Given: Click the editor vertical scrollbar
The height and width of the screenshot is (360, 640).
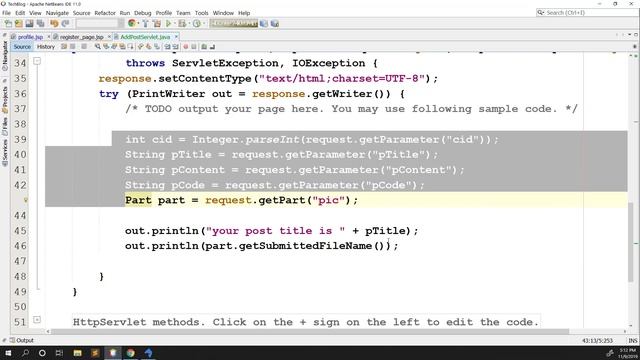Looking at the screenshot, I should click(x=630, y=241).
